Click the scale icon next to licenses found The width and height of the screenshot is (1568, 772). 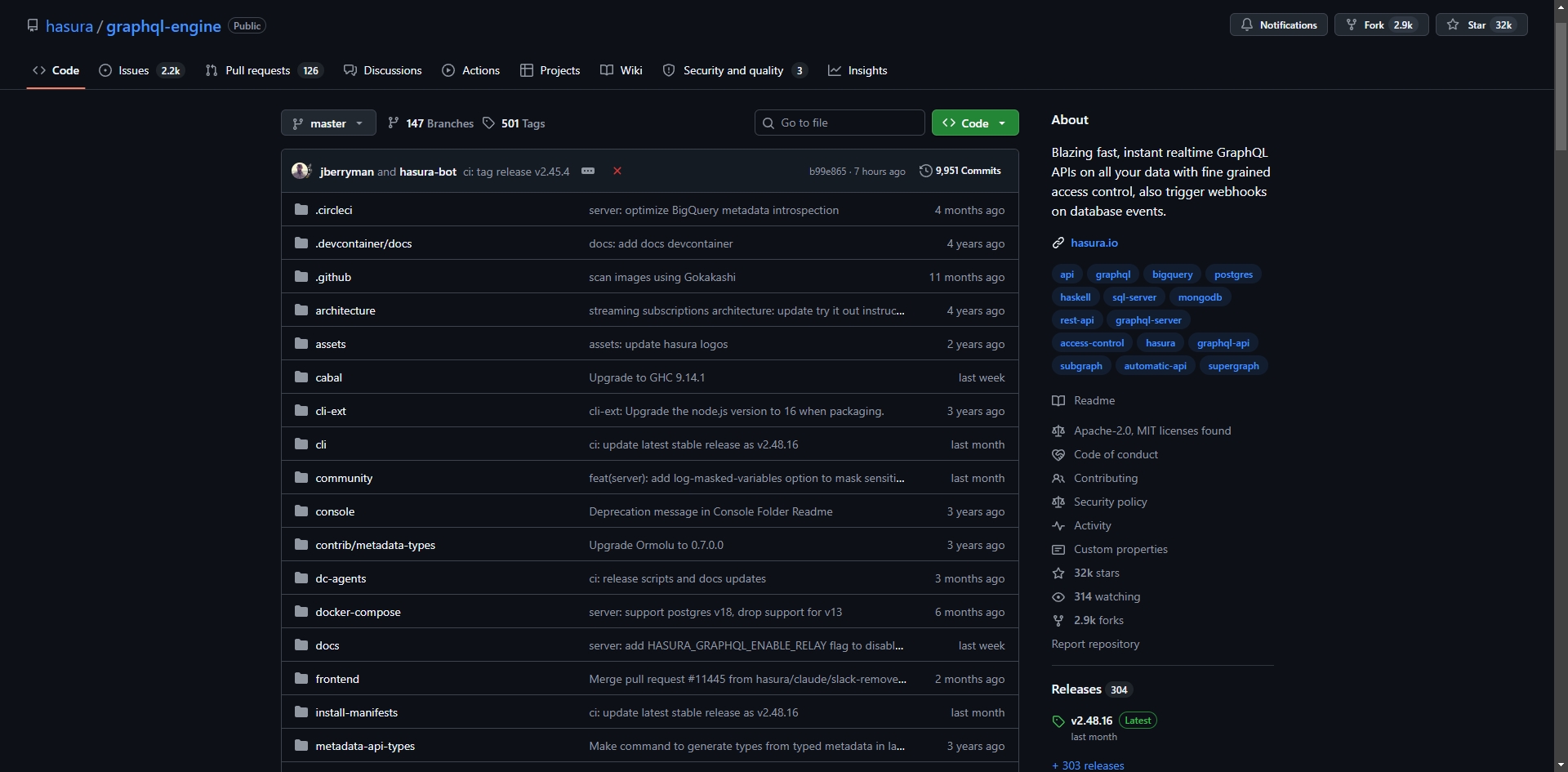pos(1058,431)
